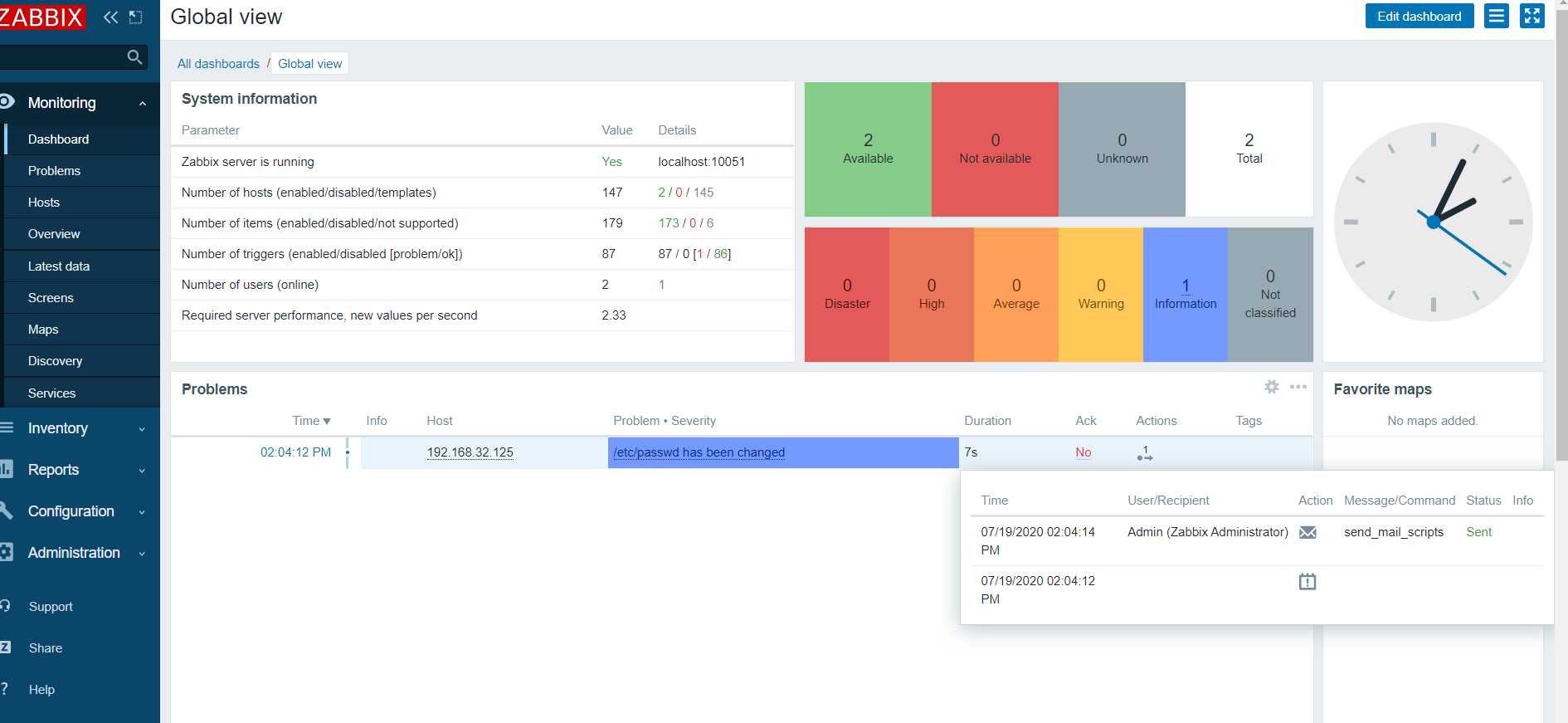The height and width of the screenshot is (723, 1568).
Task: Click the analog clock widget
Action: point(1433,222)
